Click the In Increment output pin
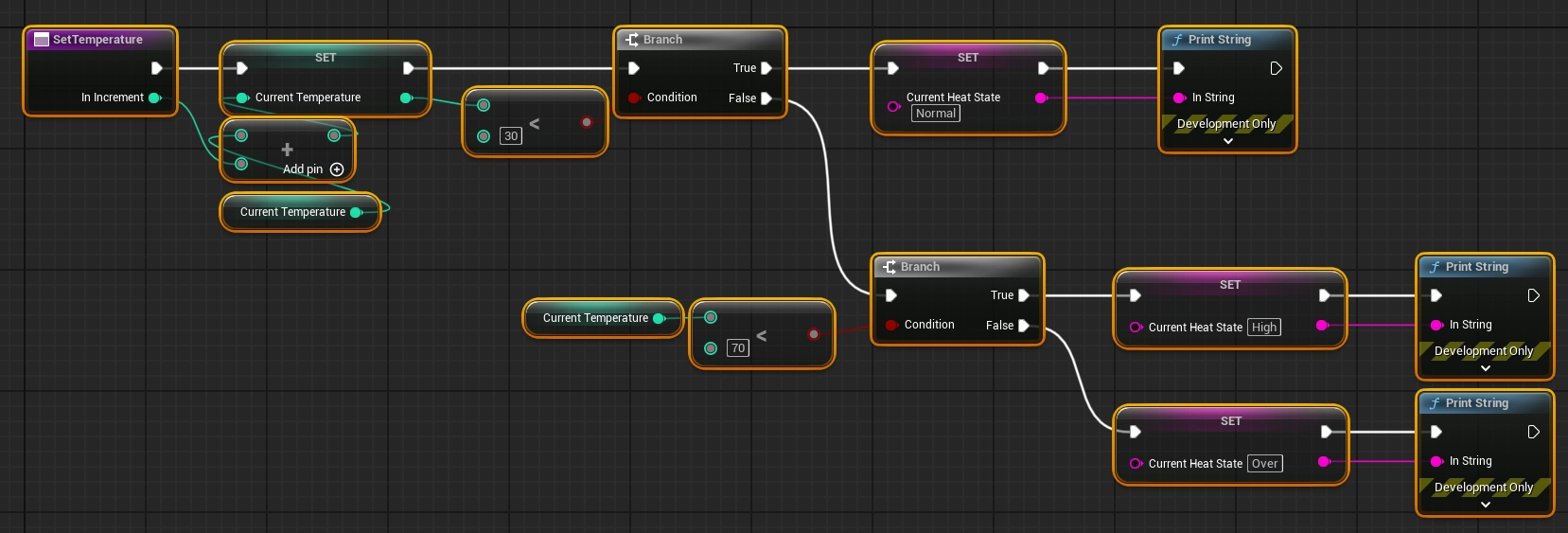The height and width of the screenshot is (533, 1568). 154,98
